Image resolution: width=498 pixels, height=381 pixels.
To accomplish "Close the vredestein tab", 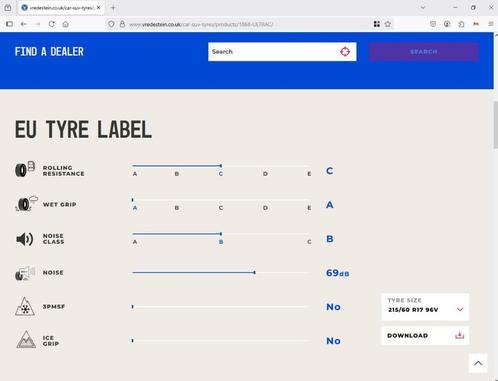I will pos(98,7).
